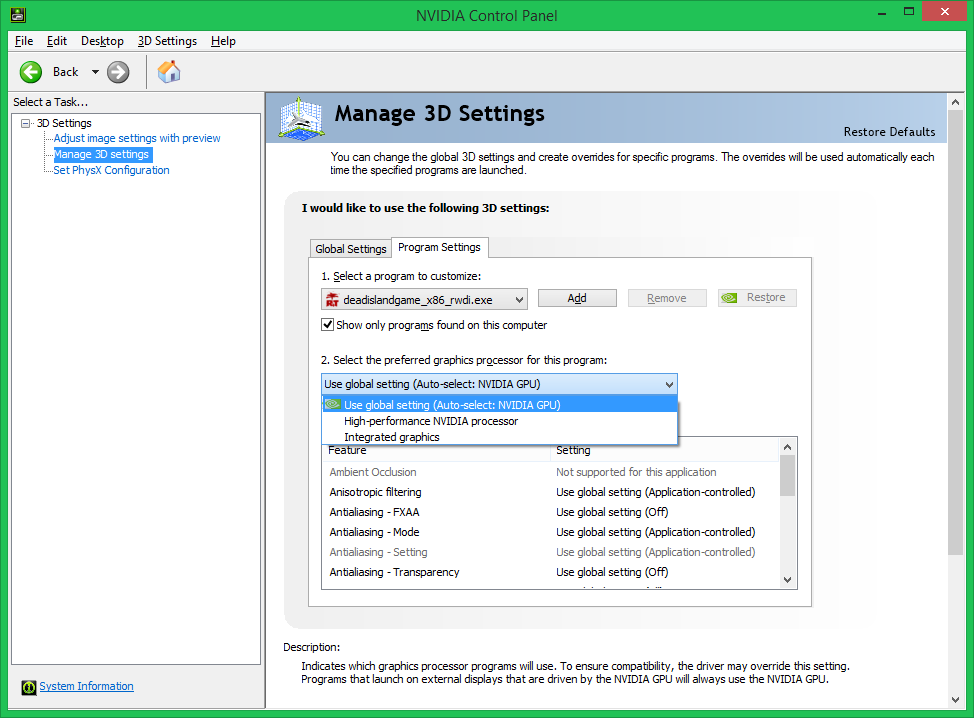Viewport: 974px width, 718px height.
Task: Open the Back history dropdown arrow
Action: coord(95,72)
